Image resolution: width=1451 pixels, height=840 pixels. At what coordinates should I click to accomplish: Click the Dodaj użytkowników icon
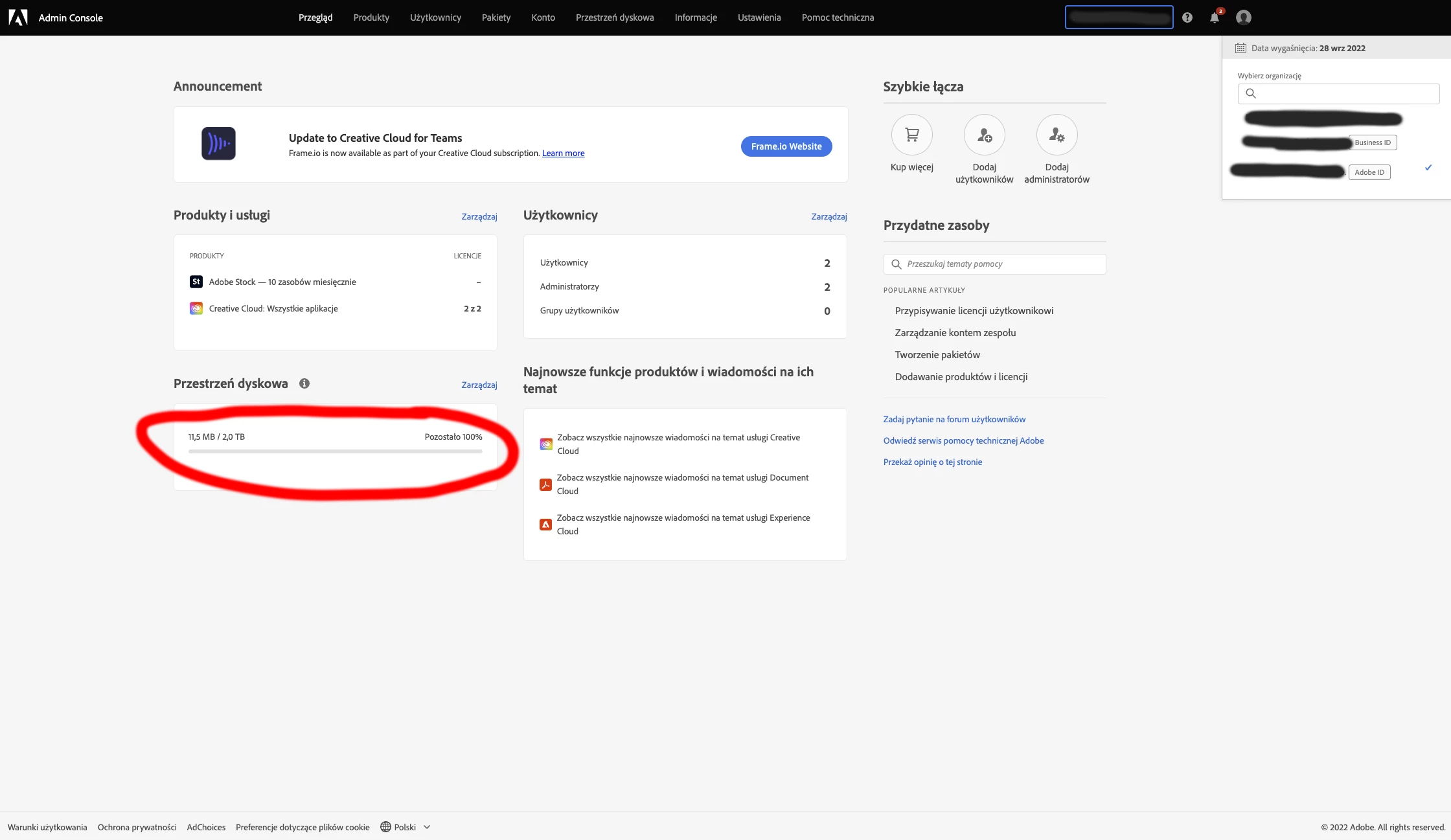tap(984, 135)
